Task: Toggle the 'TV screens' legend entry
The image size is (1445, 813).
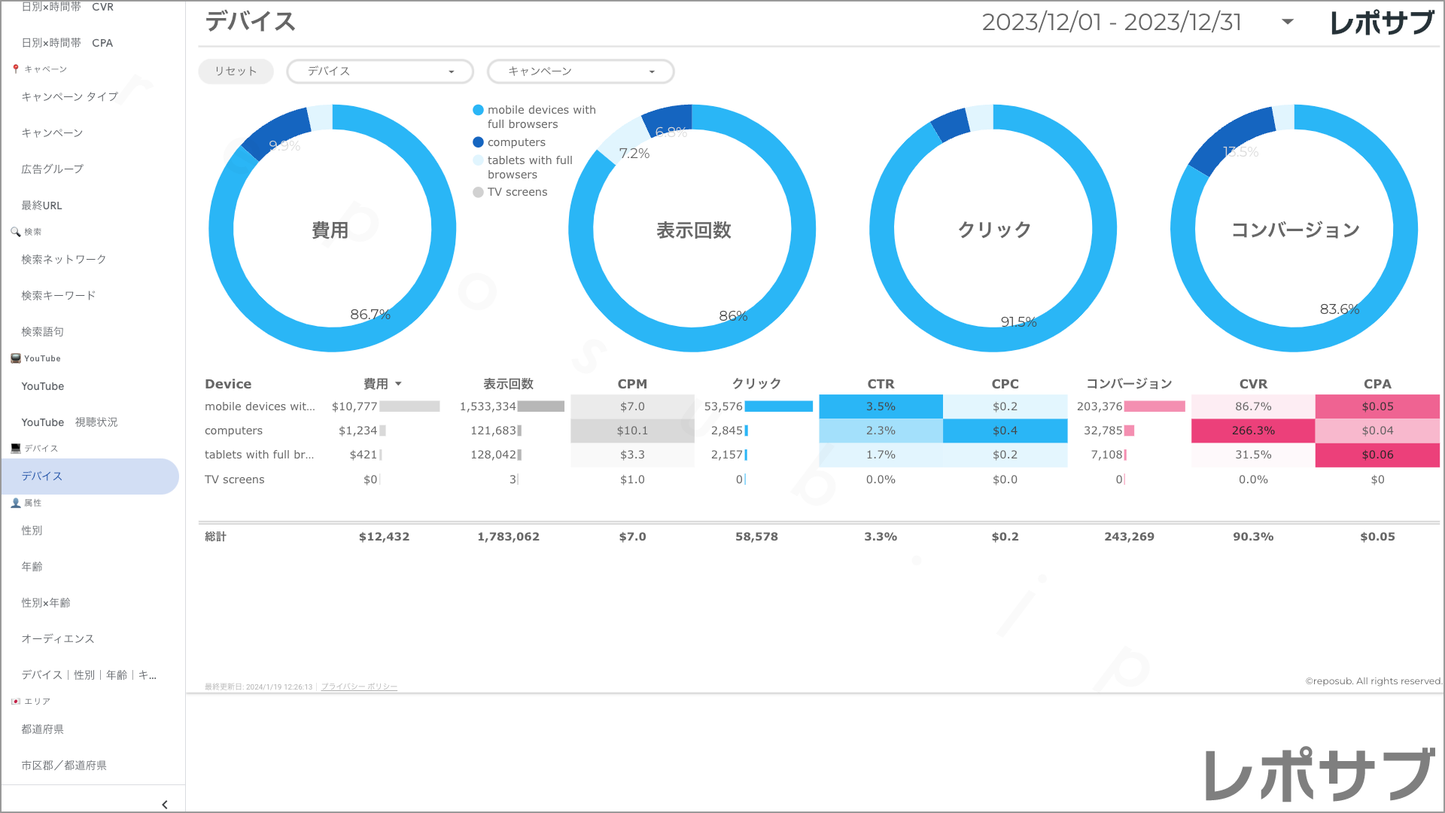Action: click(516, 192)
